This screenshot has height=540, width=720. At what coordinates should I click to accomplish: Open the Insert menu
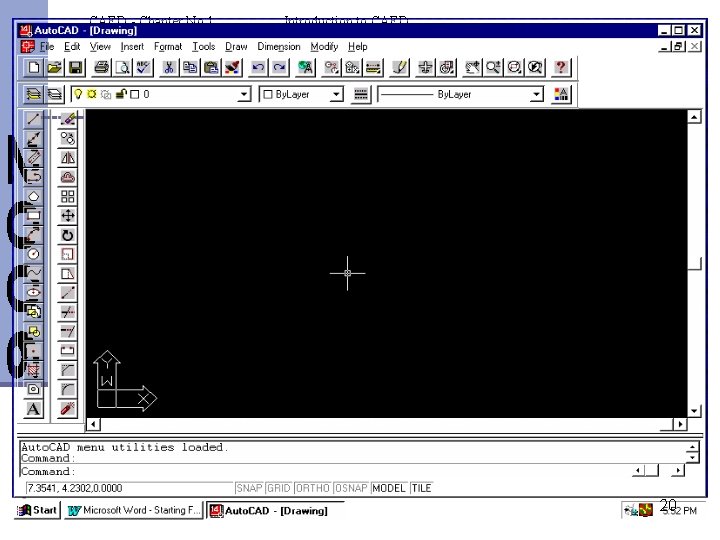coord(132,46)
